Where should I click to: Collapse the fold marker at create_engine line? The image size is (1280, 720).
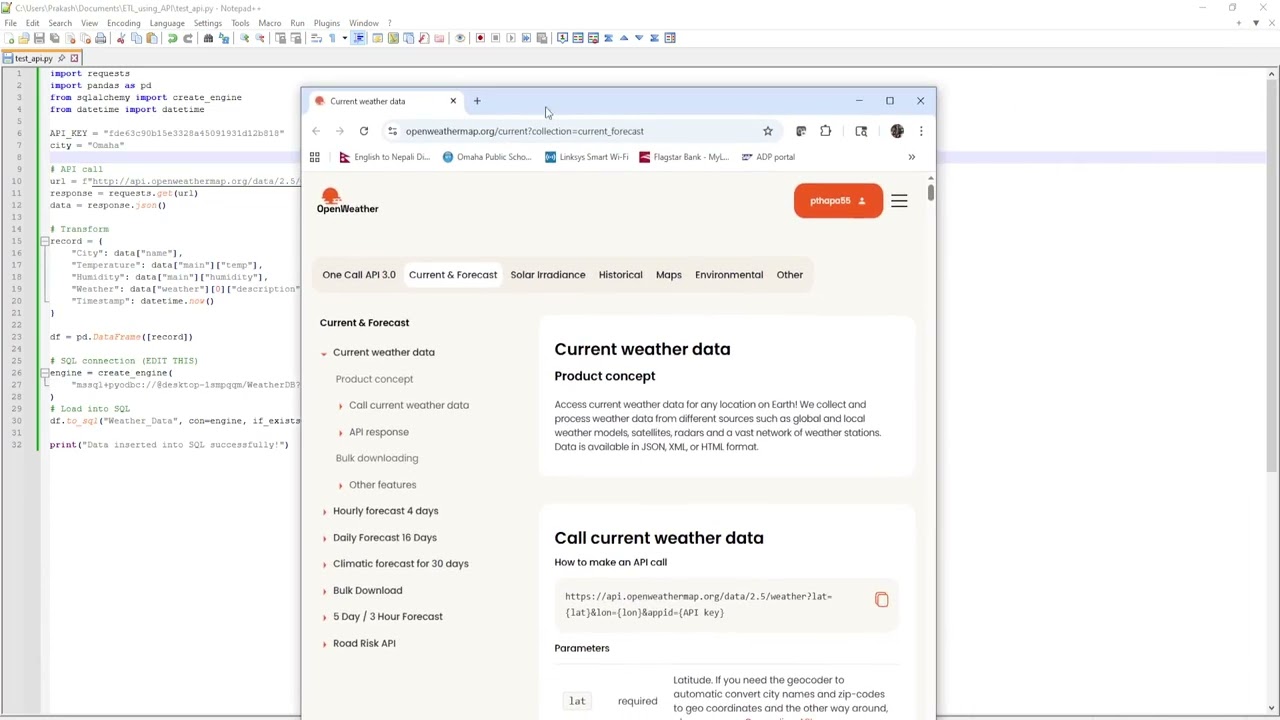(x=44, y=373)
